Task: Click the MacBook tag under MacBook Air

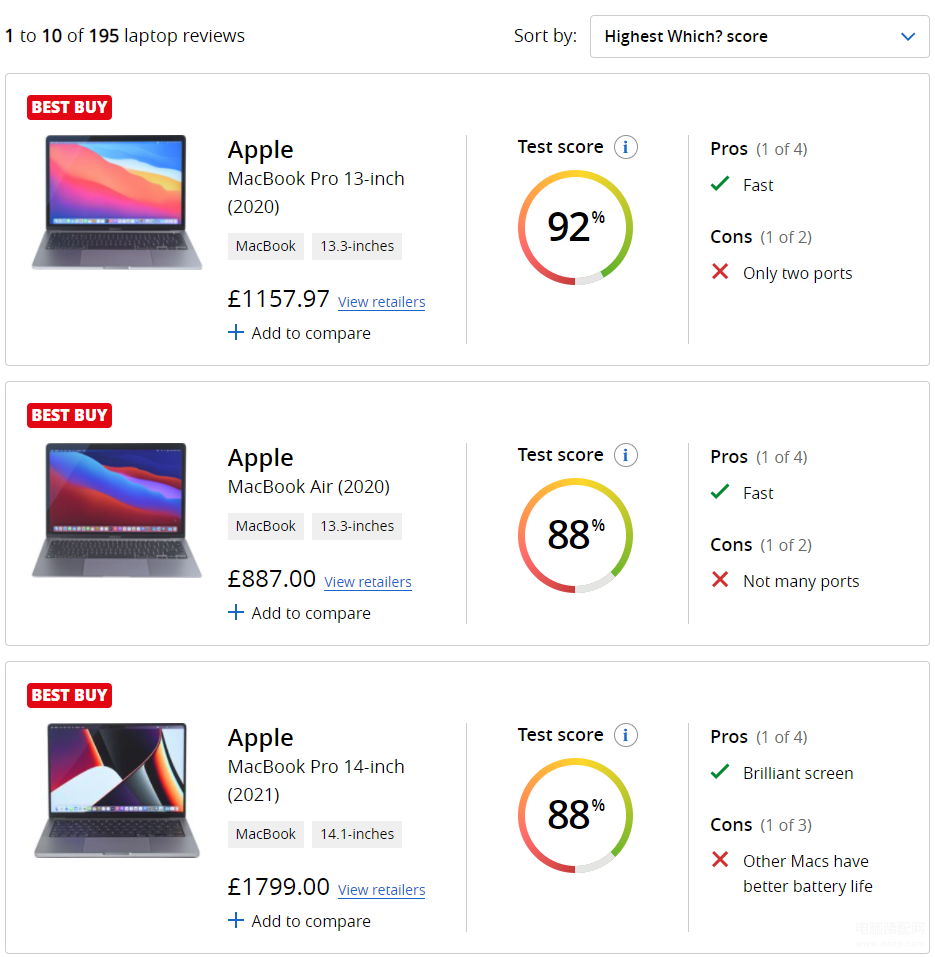Action: [x=265, y=526]
